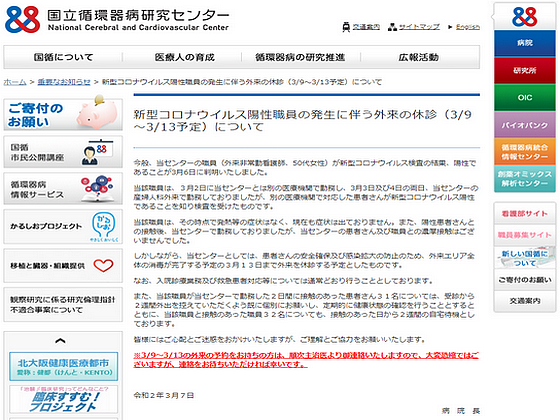560x420 pixels.
Task: Open the 看護部サイト link
Action: (525, 214)
